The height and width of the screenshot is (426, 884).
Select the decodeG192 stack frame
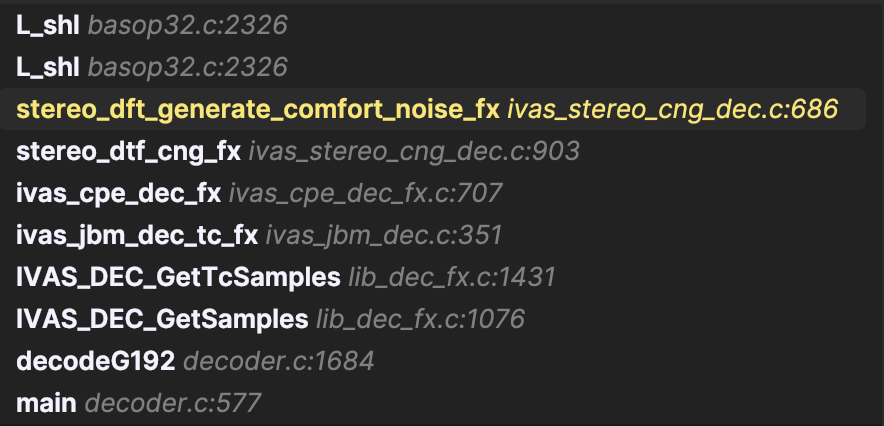tap(95, 362)
